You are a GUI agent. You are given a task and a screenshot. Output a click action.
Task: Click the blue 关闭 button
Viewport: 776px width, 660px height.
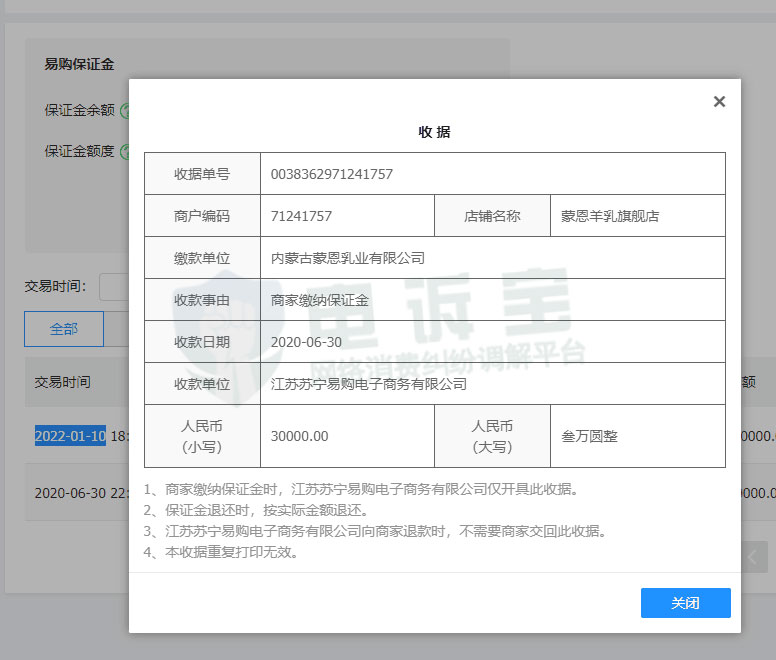685,603
